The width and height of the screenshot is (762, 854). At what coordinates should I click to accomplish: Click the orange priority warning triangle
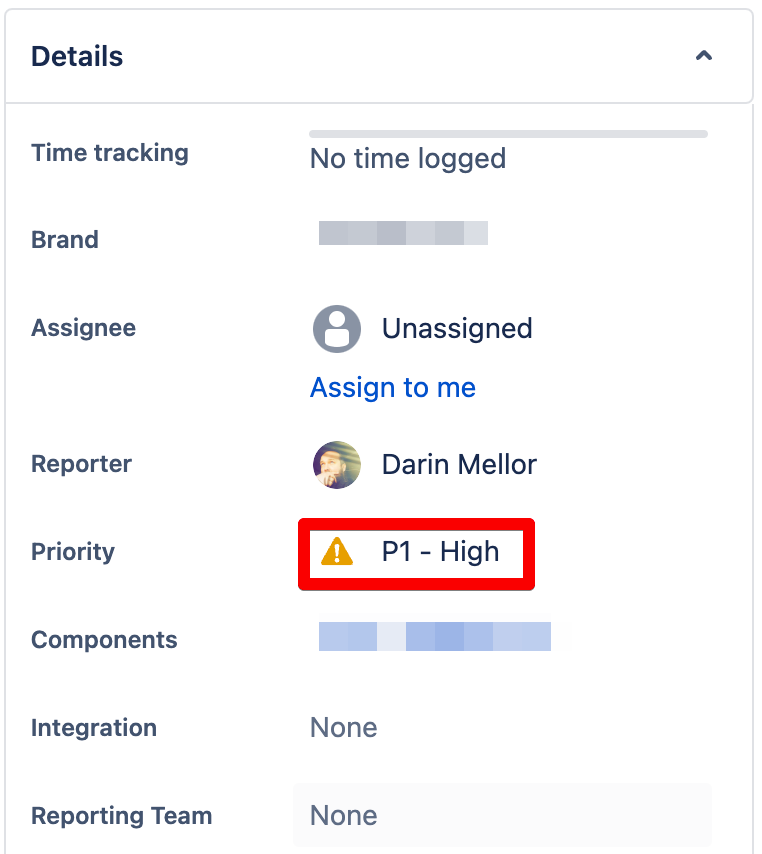point(338,551)
